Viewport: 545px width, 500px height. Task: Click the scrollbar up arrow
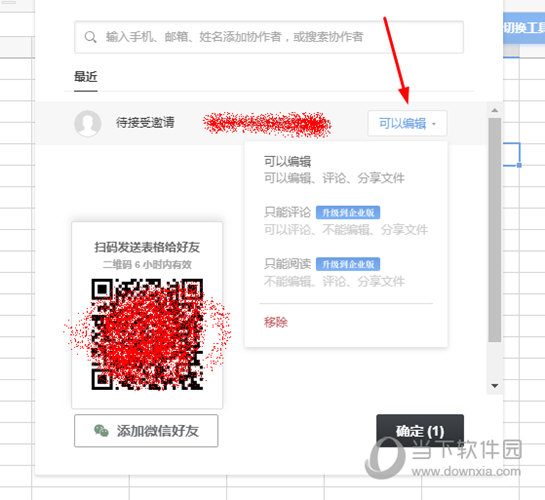[x=495, y=110]
